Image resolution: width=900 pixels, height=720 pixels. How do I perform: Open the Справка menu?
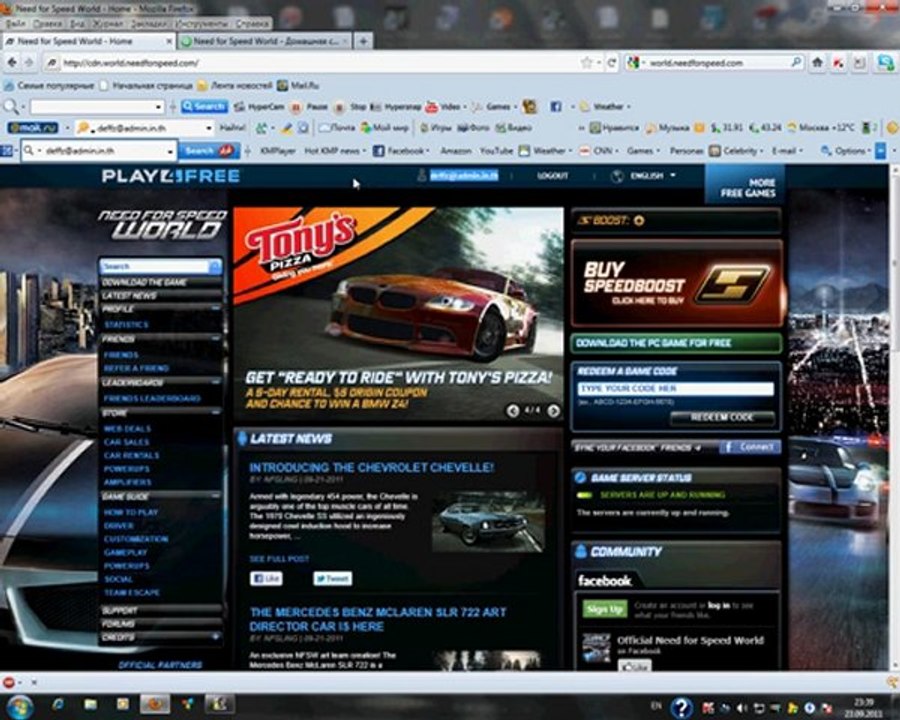(252, 24)
